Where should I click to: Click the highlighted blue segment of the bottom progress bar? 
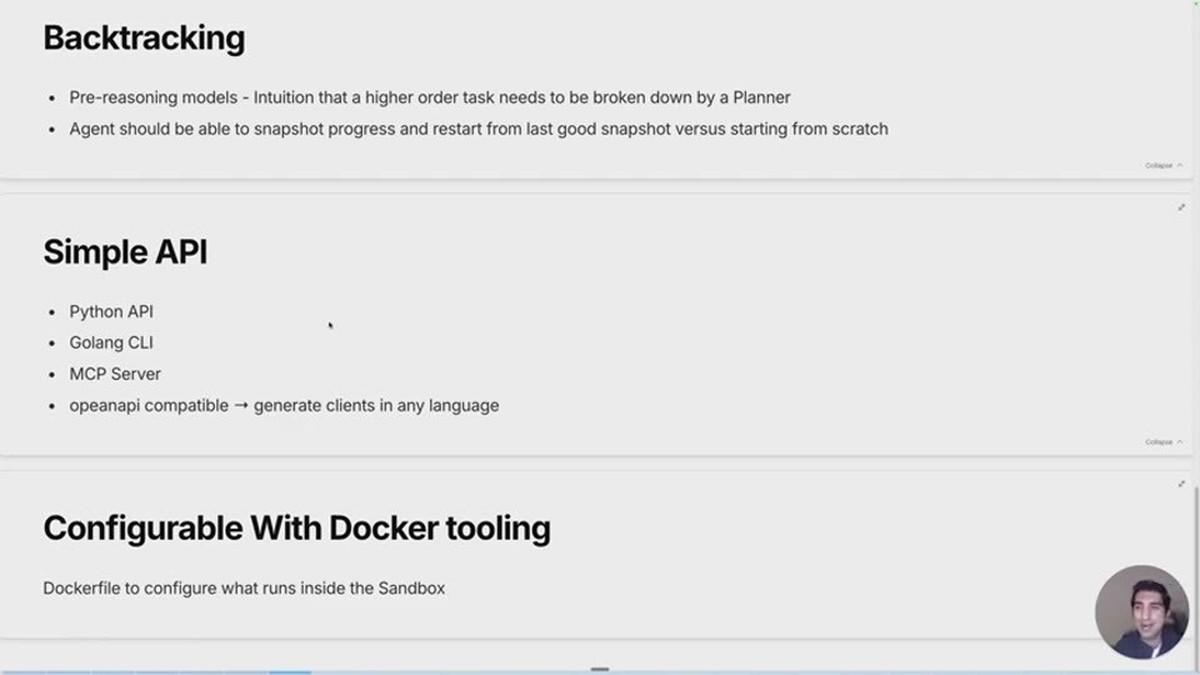(290, 672)
